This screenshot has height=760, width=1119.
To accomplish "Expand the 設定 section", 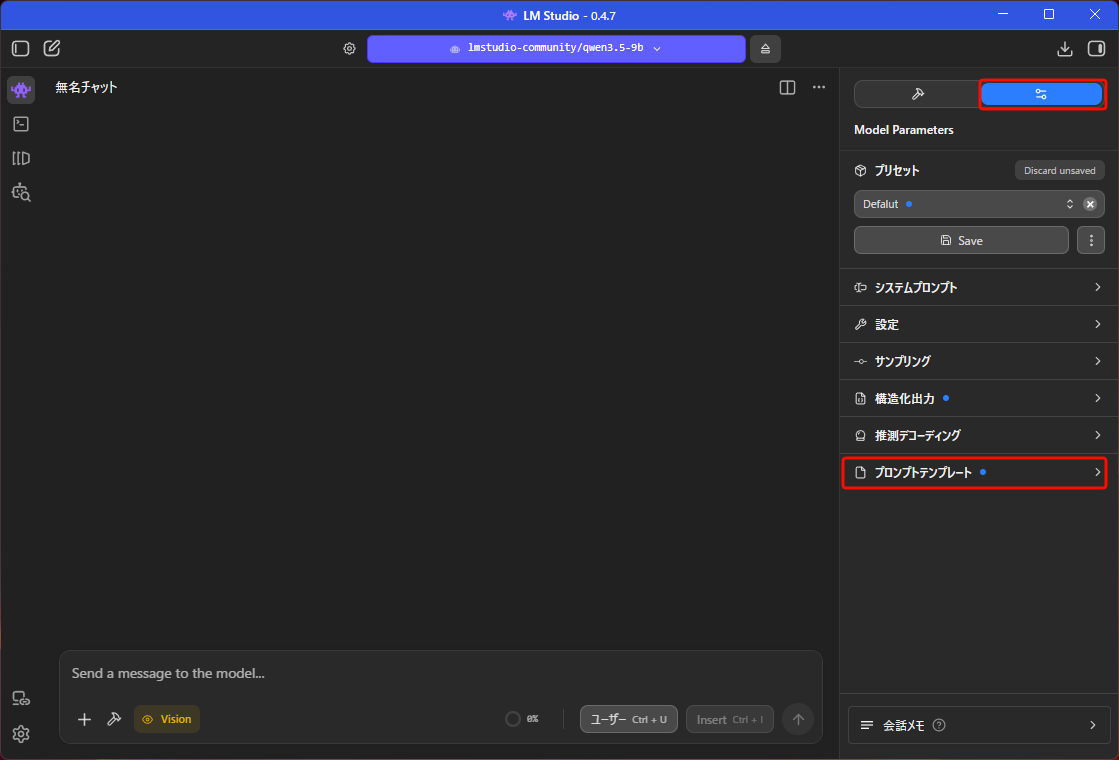I will click(x=978, y=325).
